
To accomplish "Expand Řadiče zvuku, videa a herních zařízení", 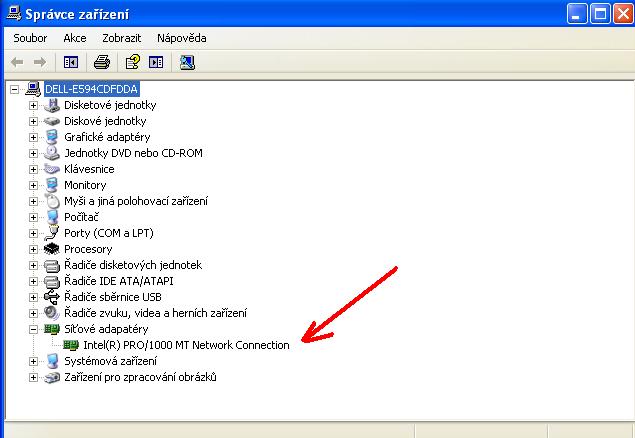I will [33, 313].
